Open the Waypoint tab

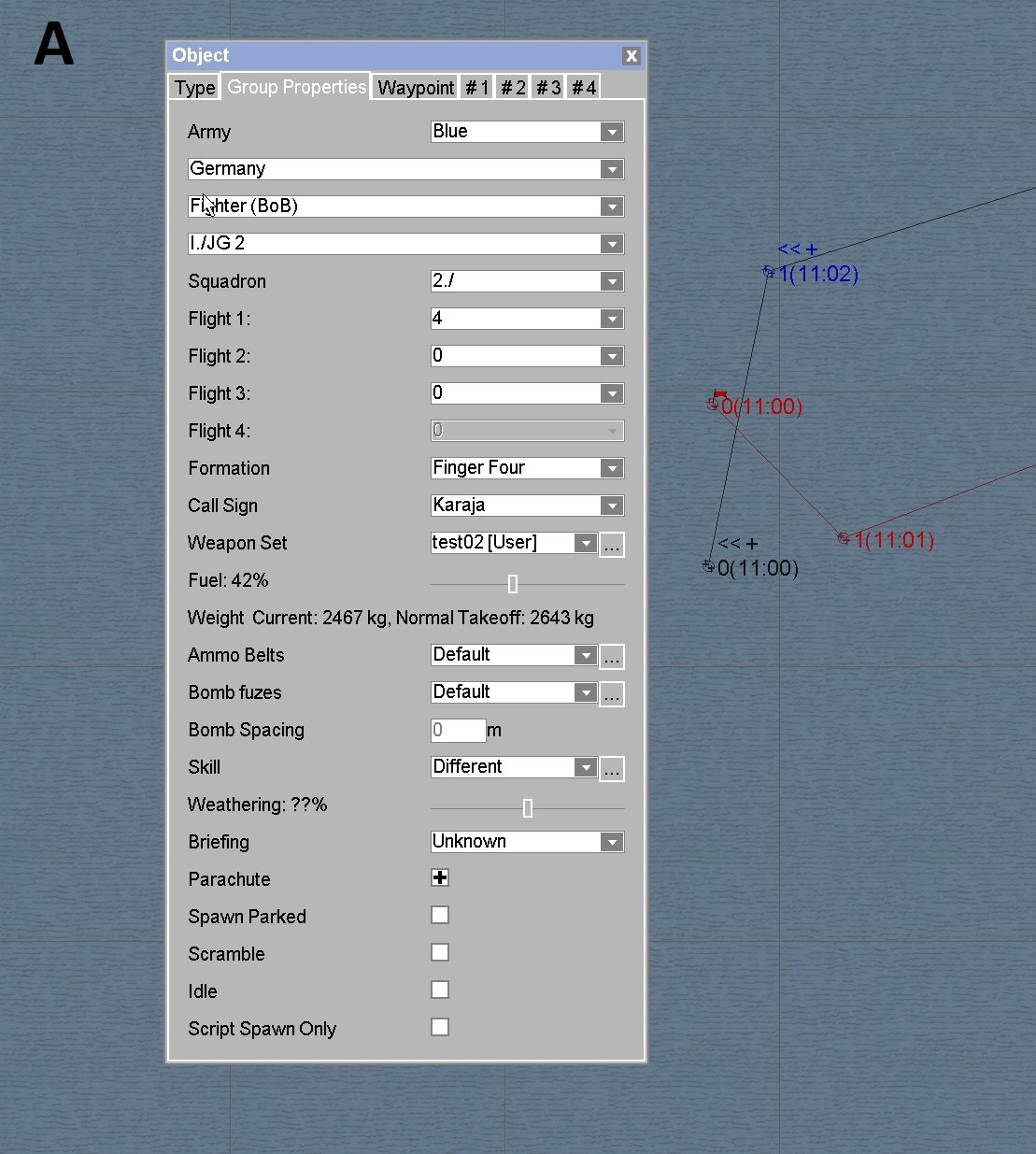pos(416,88)
